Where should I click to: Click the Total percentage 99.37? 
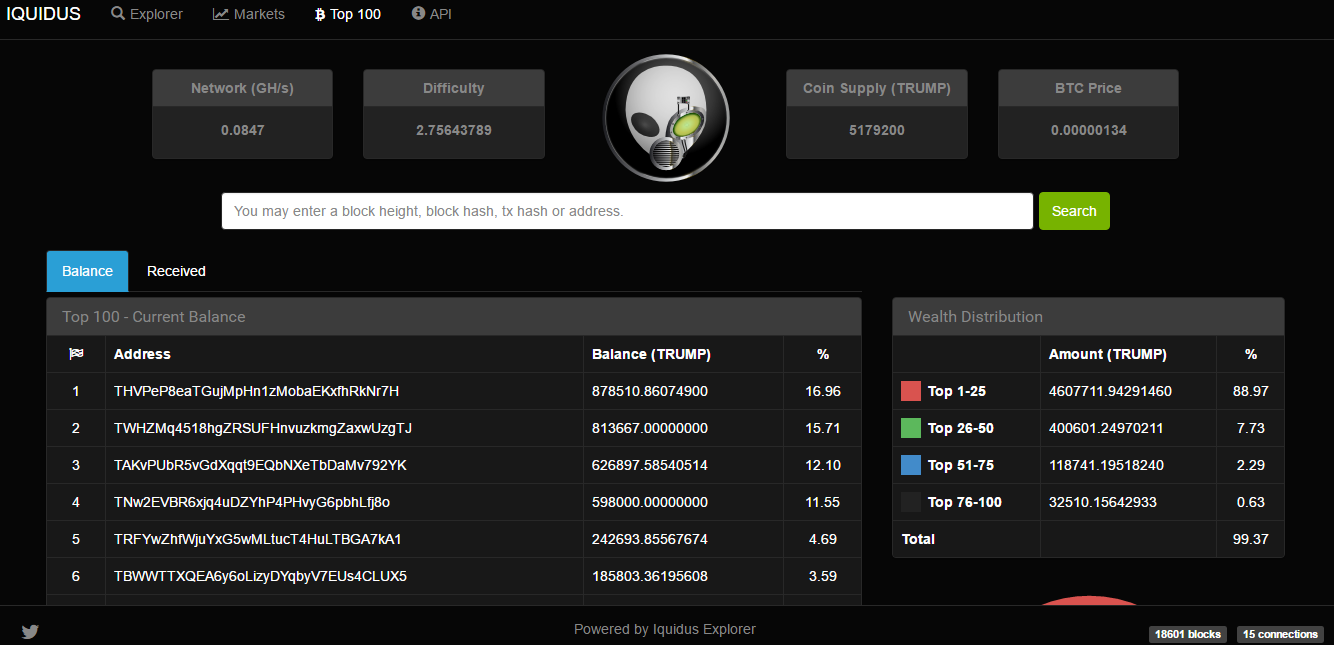(1251, 539)
